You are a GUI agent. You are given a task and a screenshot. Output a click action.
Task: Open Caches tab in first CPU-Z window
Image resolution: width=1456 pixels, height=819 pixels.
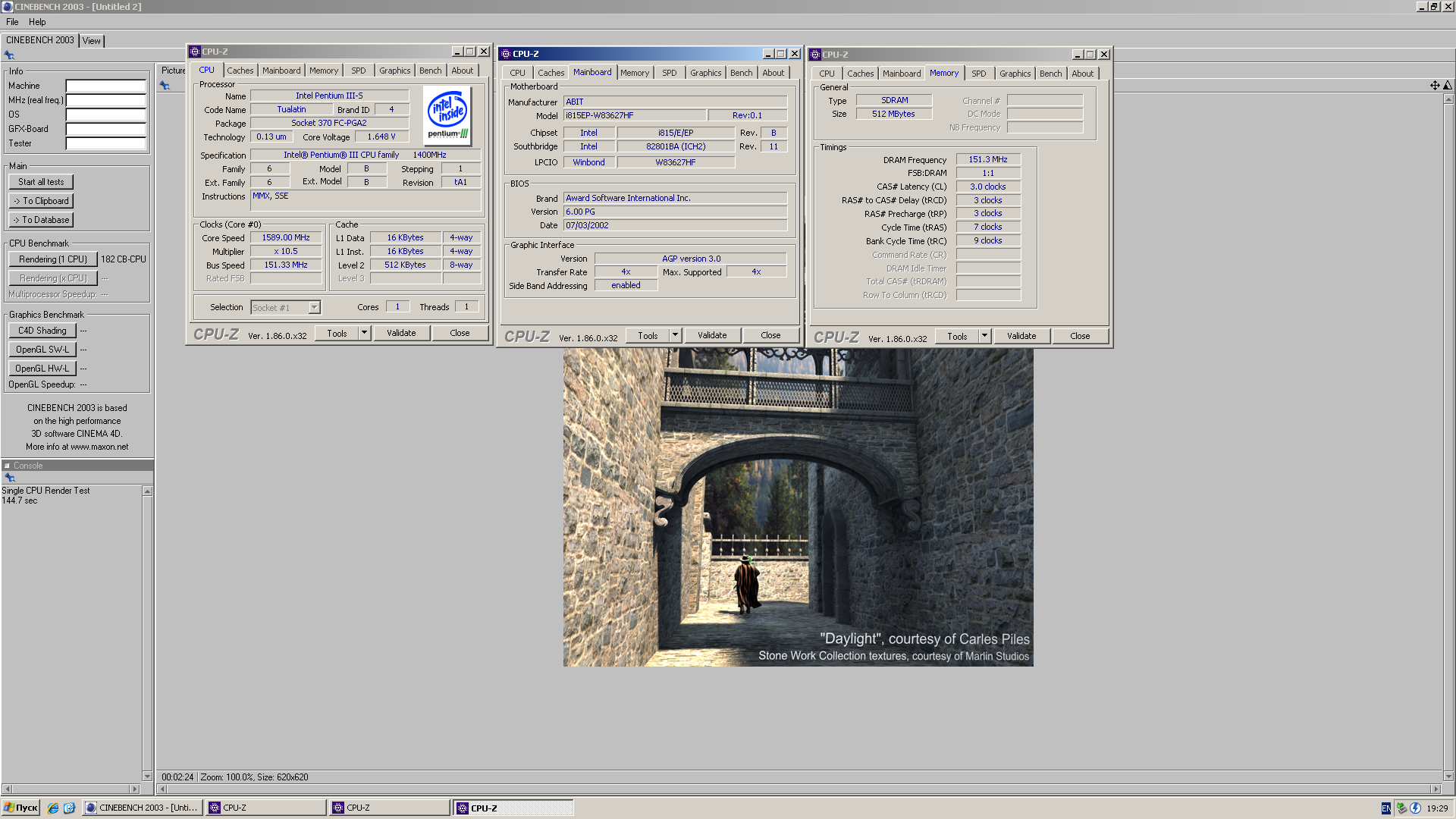click(x=240, y=71)
